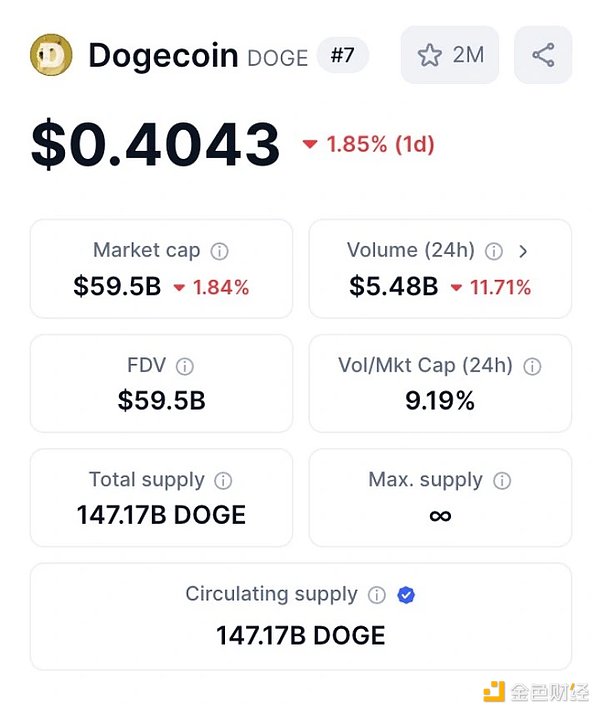The height and width of the screenshot is (713, 600).
Task: Click the blue verified badge icon
Action: (405, 595)
